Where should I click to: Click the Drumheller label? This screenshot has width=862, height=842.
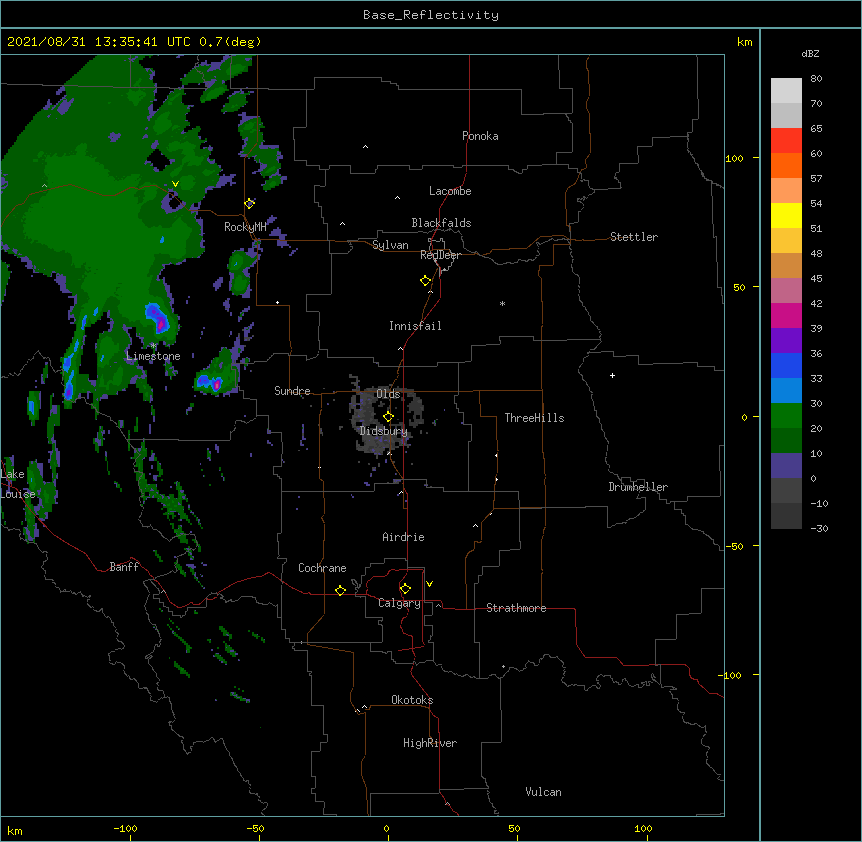pyautogui.click(x=638, y=487)
